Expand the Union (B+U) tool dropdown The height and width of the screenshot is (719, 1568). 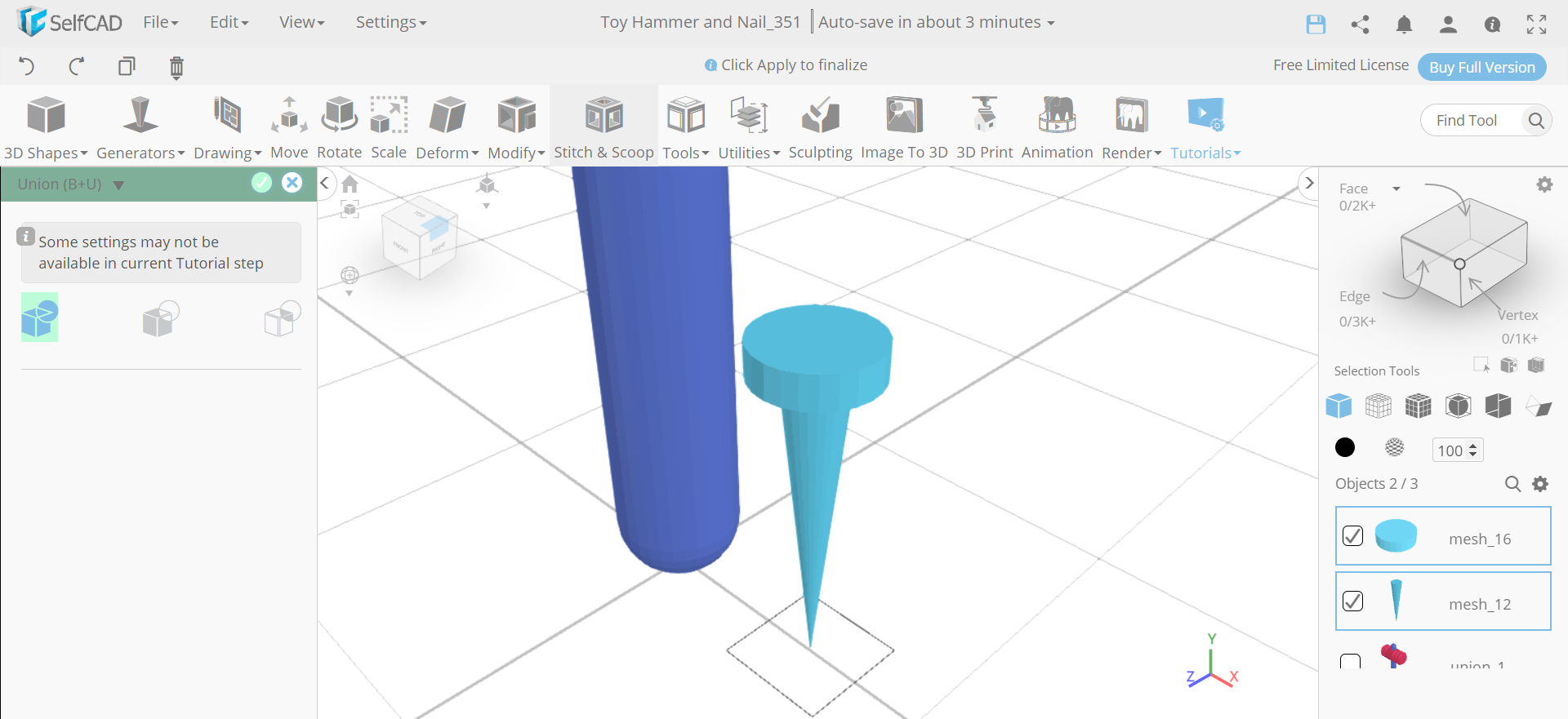118,185
